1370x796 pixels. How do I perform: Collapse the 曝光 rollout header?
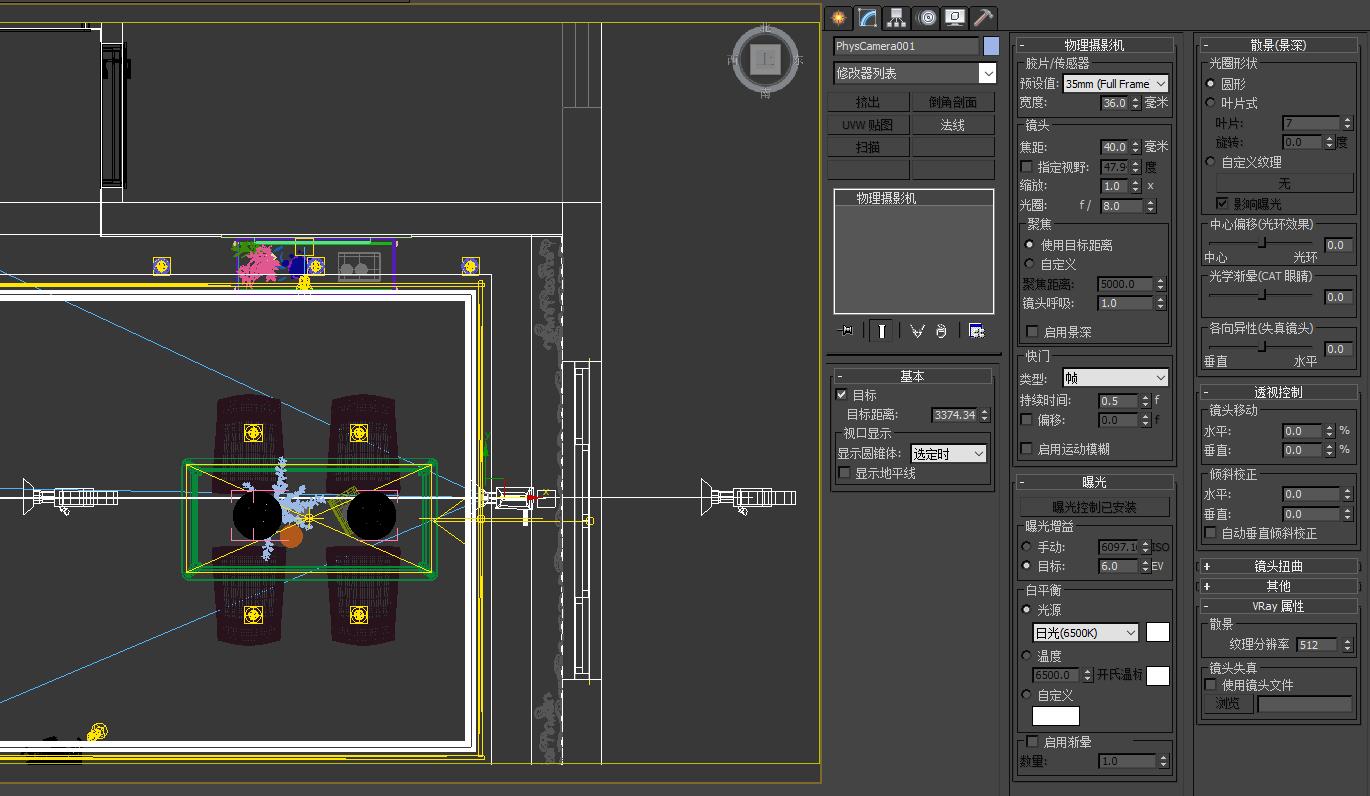[1095, 481]
